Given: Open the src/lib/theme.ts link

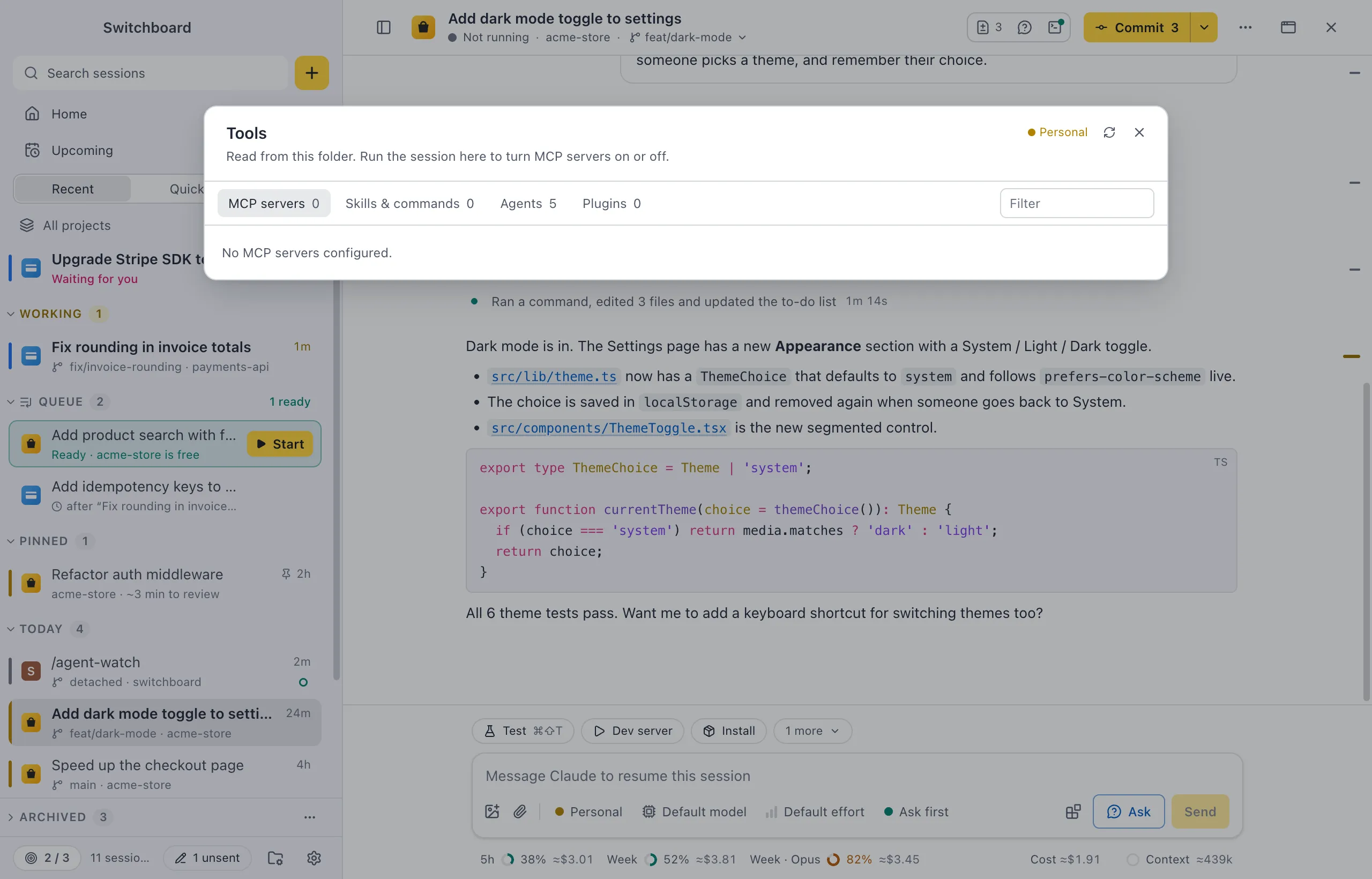Looking at the screenshot, I should click(554, 377).
